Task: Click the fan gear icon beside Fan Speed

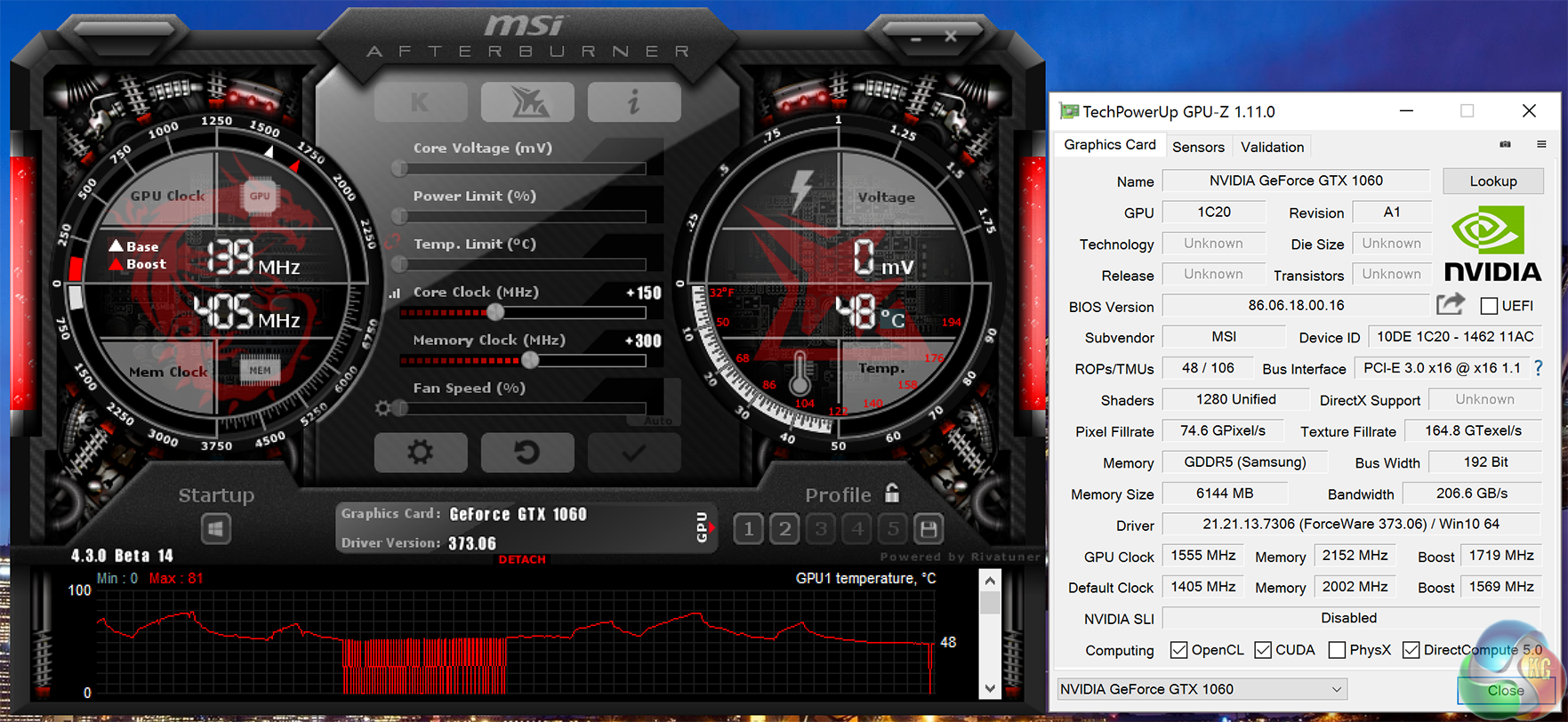Action: [382, 408]
